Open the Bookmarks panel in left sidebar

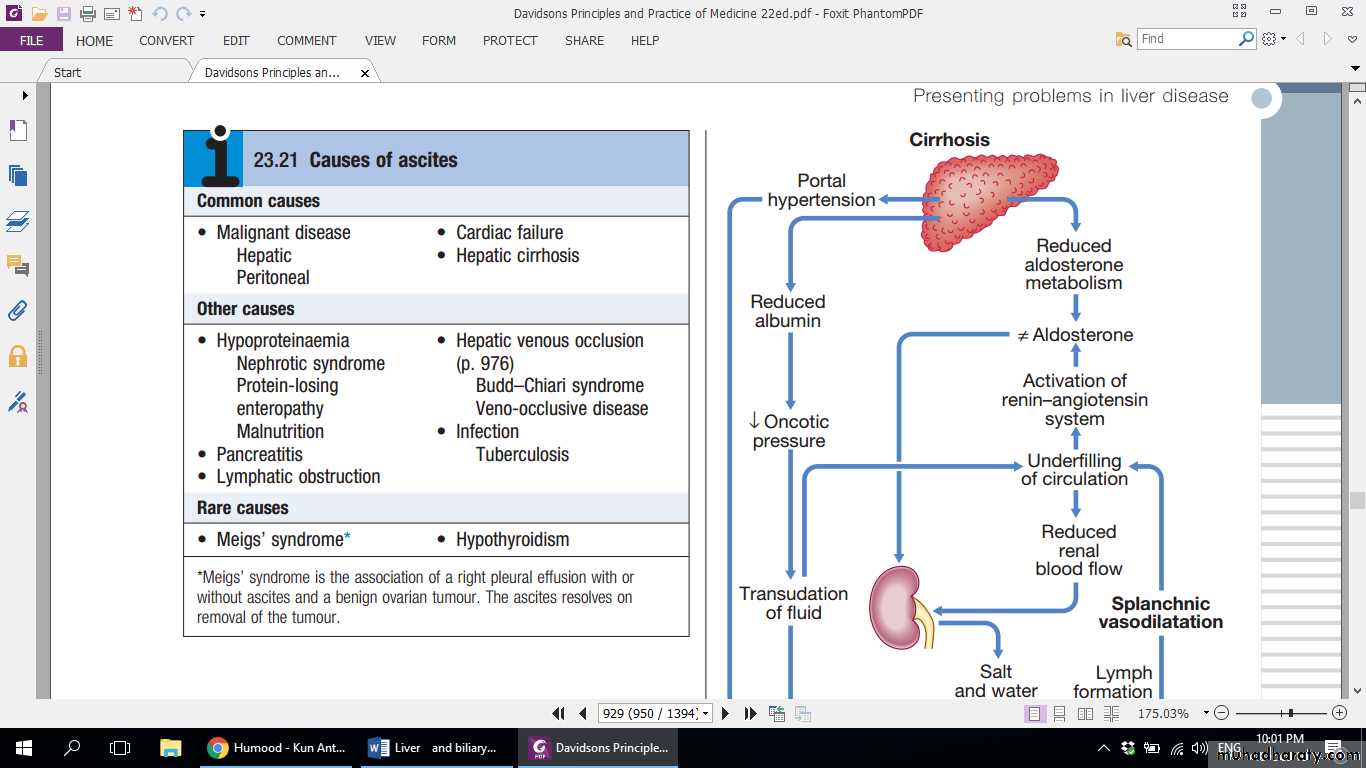(x=17, y=131)
